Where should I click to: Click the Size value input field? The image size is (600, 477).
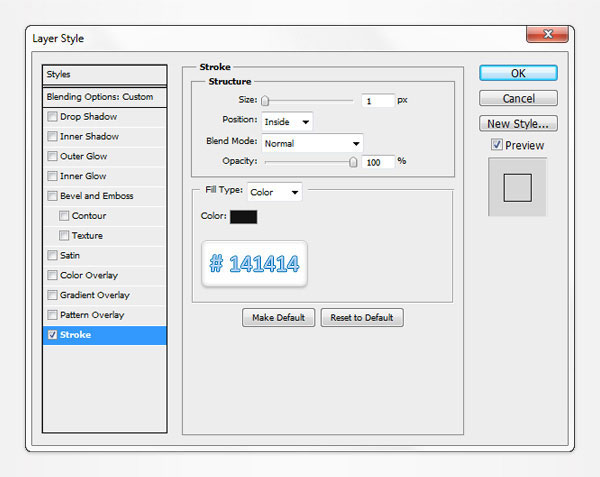(378, 101)
